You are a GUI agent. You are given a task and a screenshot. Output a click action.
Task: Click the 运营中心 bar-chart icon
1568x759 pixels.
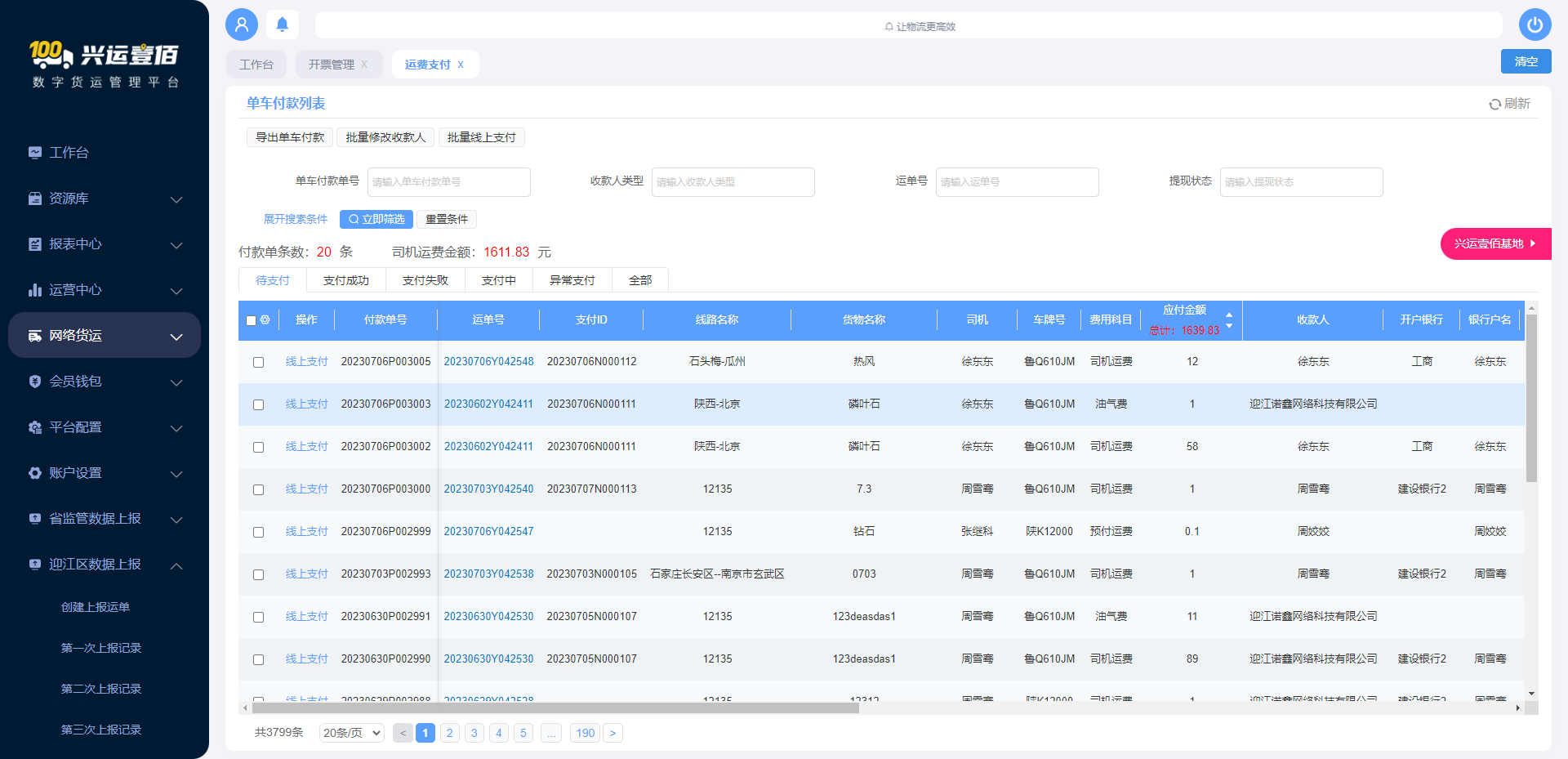click(35, 289)
